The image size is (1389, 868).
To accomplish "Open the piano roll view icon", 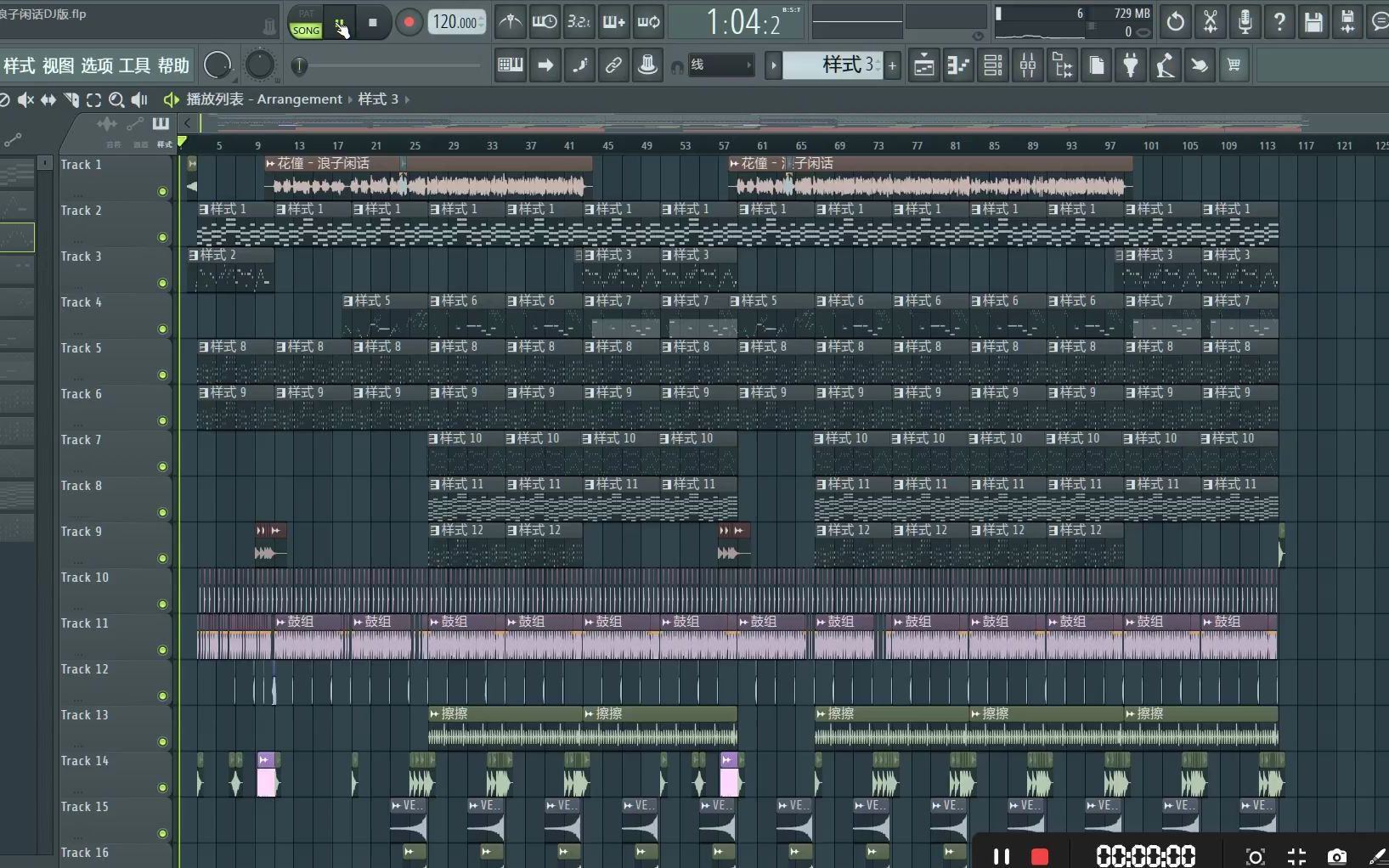I will [x=958, y=65].
